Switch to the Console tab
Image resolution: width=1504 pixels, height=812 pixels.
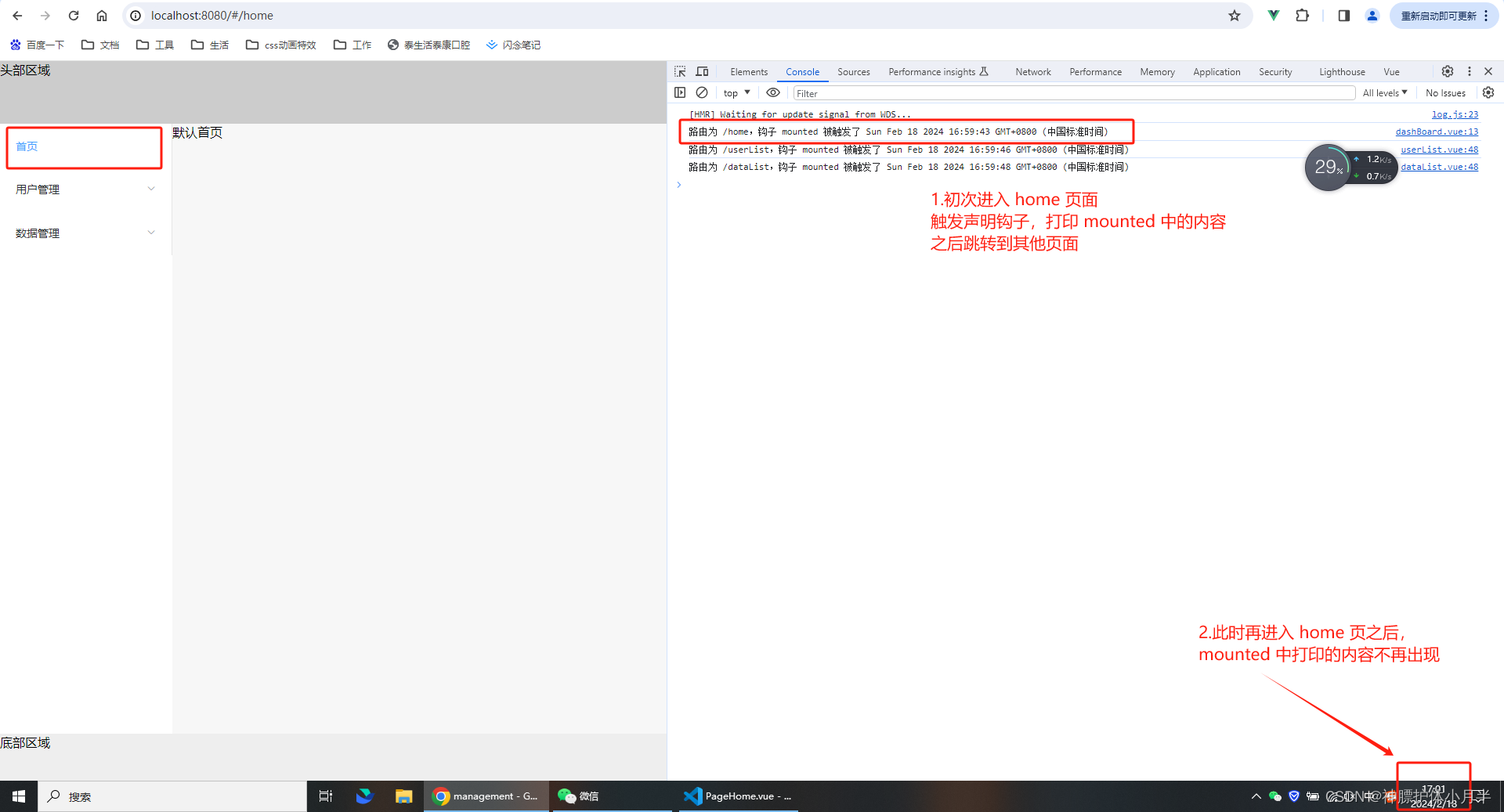pyautogui.click(x=802, y=72)
